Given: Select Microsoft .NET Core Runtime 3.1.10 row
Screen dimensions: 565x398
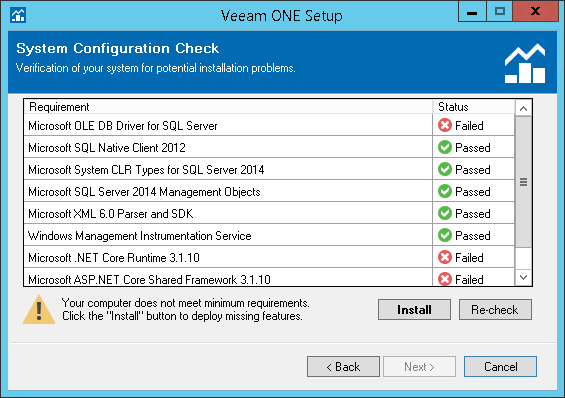Looking at the screenshot, I should 269,257.
